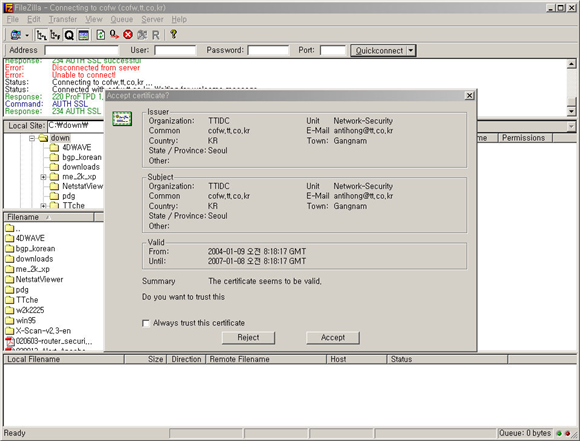Click the message log scroll up arrow

571,64
